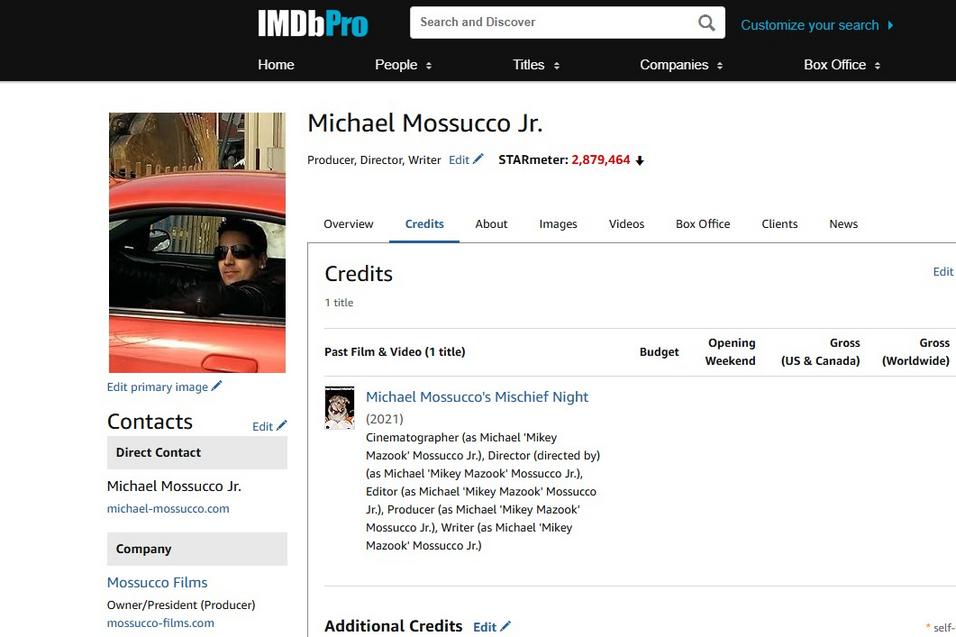Click pencil icon by Edit primary image

[x=217, y=386]
